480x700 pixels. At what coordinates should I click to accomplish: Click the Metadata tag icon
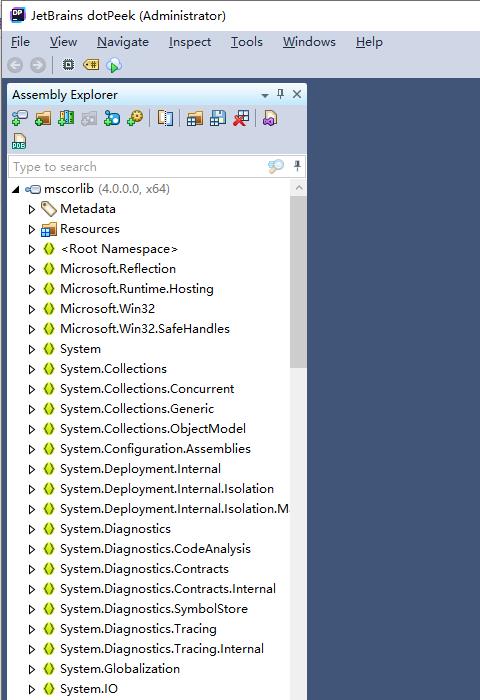pyautogui.click(x=49, y=208)
